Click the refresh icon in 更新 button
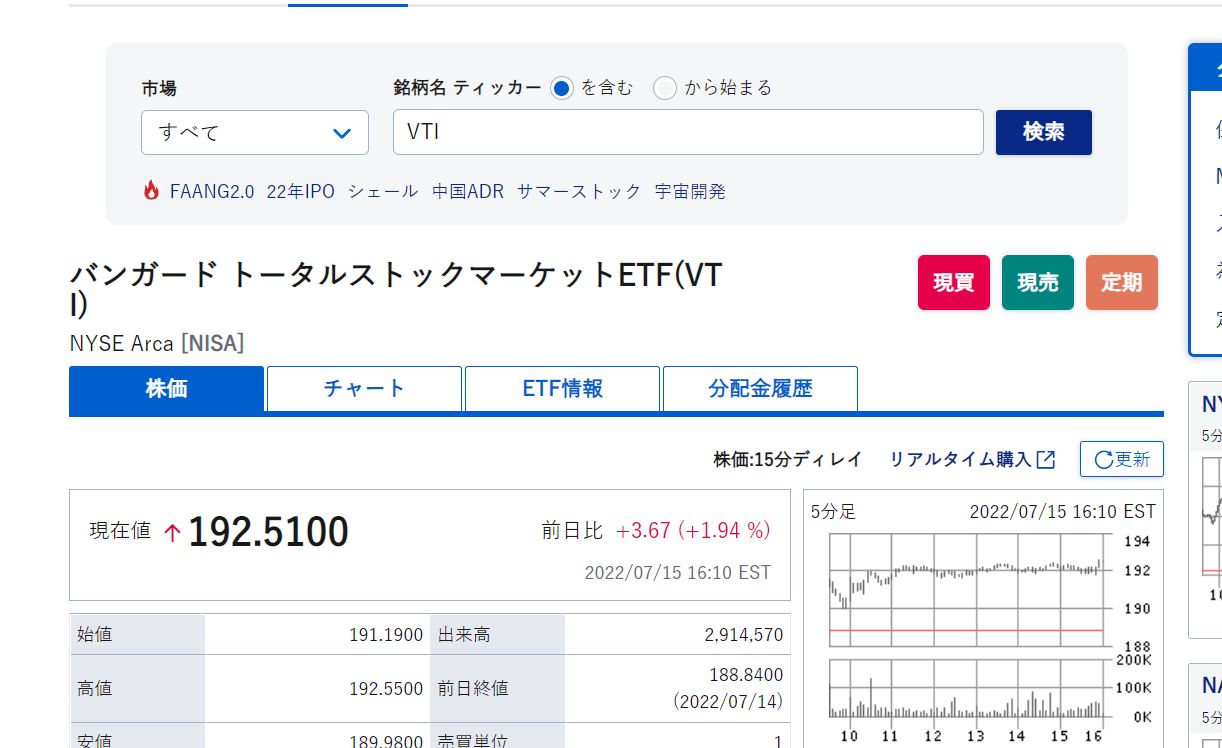Image resolution: width=1222 pixels, height=748 pixels. 1103,460
